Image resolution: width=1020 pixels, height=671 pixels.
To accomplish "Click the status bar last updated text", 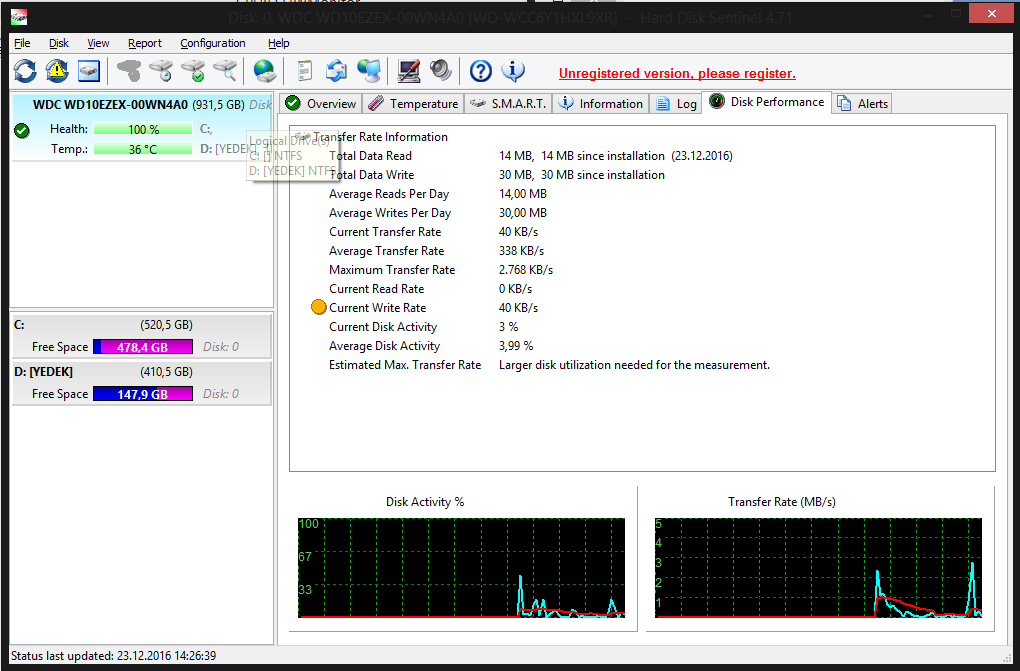I will click(114, 655).
